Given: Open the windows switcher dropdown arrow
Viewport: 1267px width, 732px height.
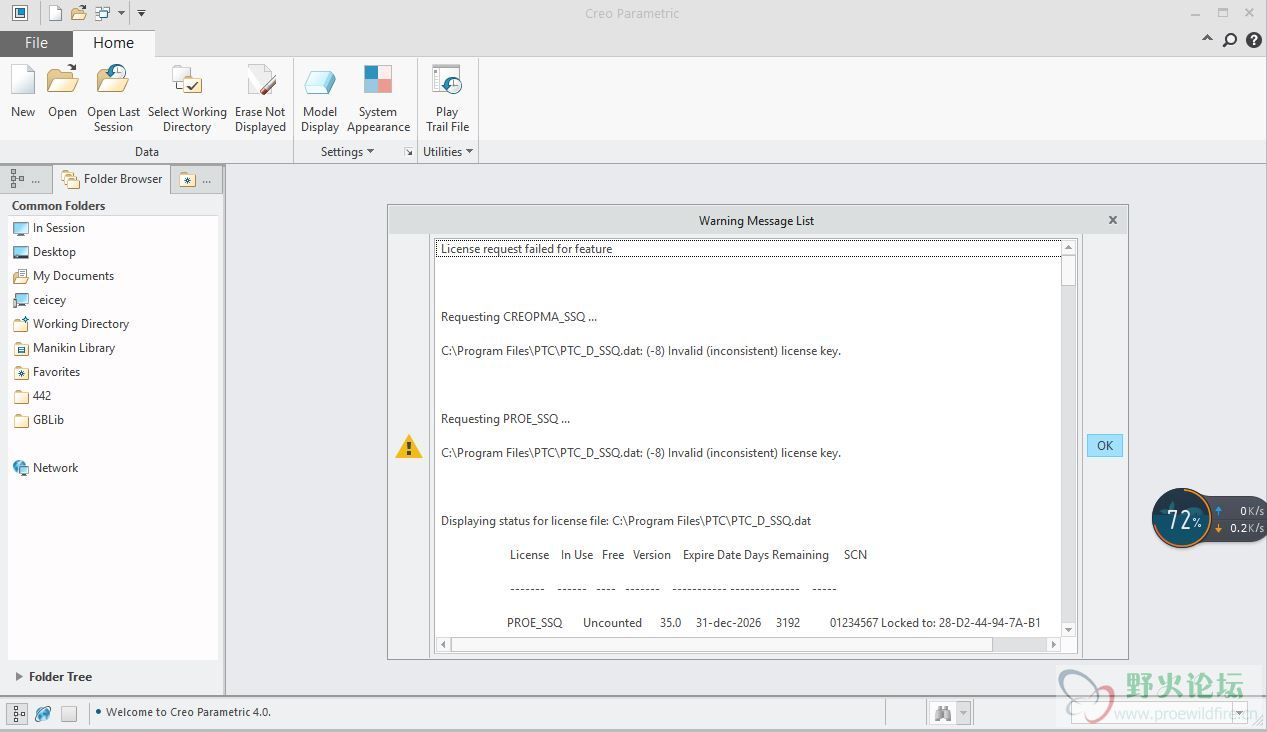Looking at the screenshot, I should [121, 13].
